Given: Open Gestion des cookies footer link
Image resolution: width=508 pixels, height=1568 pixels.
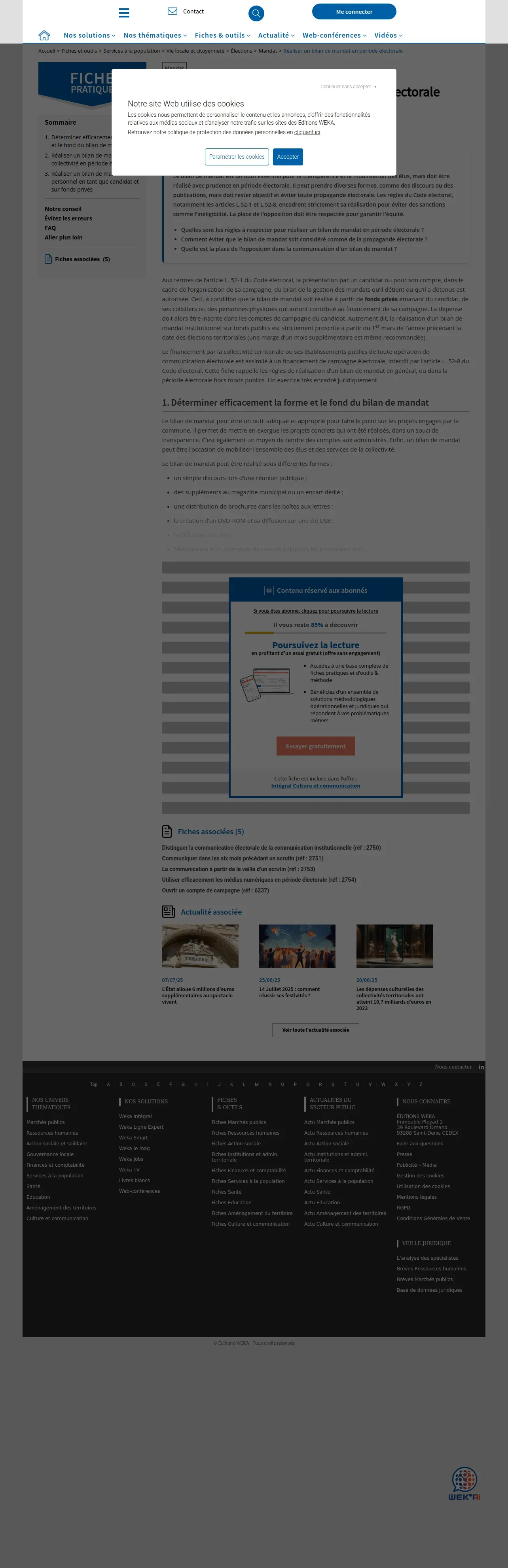Looking at the screenshot, I should coord(421,1176).
